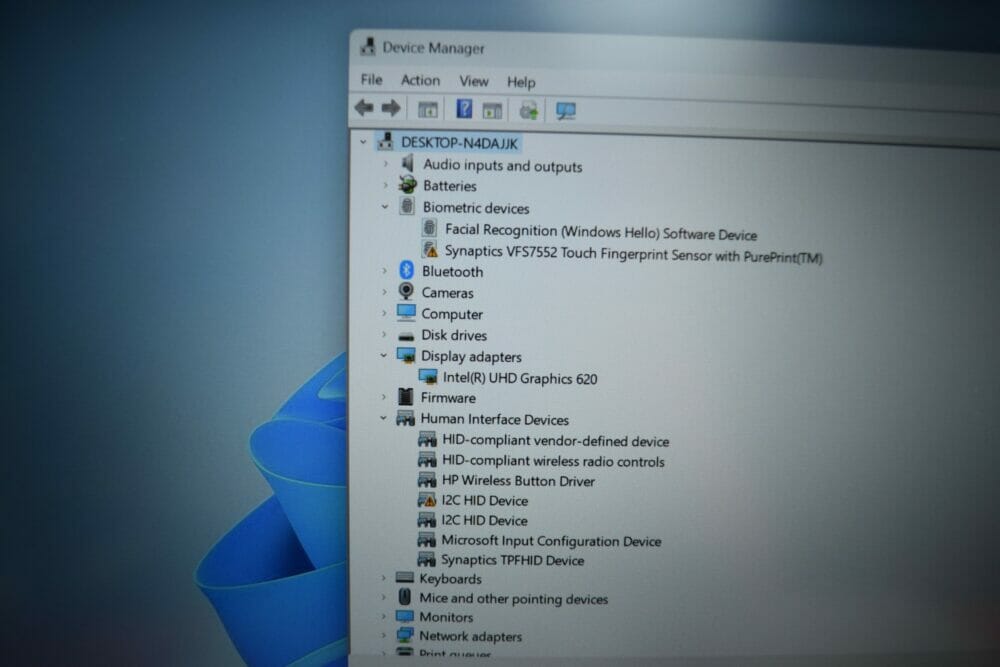The image size is (1000, 667).
Task: Select HID-compliant wireless radio controls
Action: click(x=553, y=461)
